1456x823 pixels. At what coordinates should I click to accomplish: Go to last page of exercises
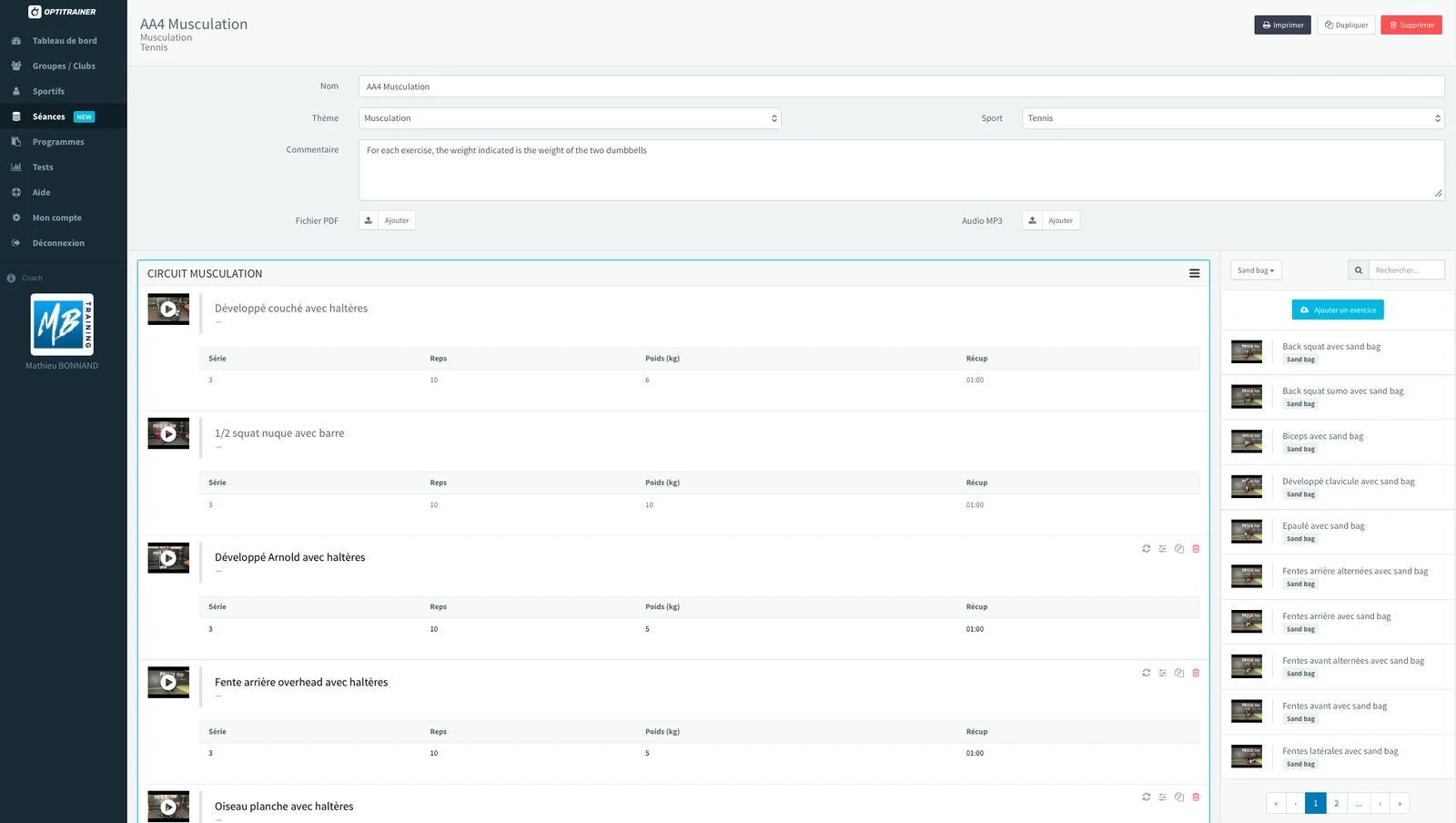[1400, 803]
